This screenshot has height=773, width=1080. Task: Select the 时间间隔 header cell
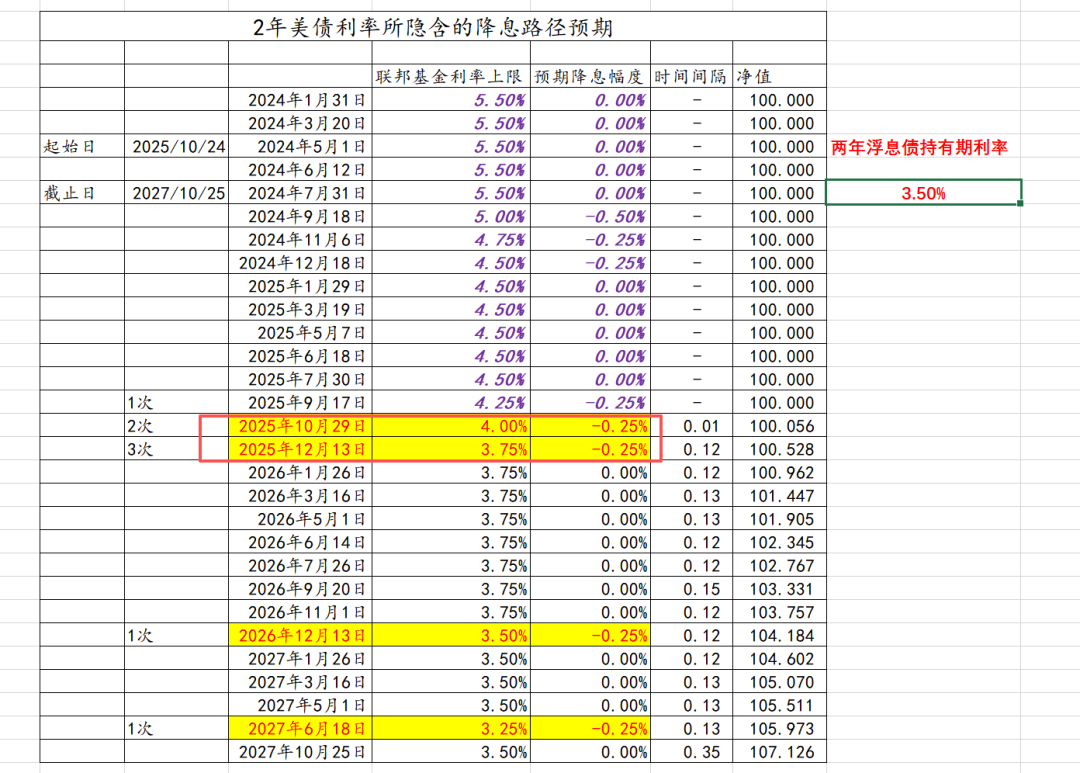[x=692, y=76]
